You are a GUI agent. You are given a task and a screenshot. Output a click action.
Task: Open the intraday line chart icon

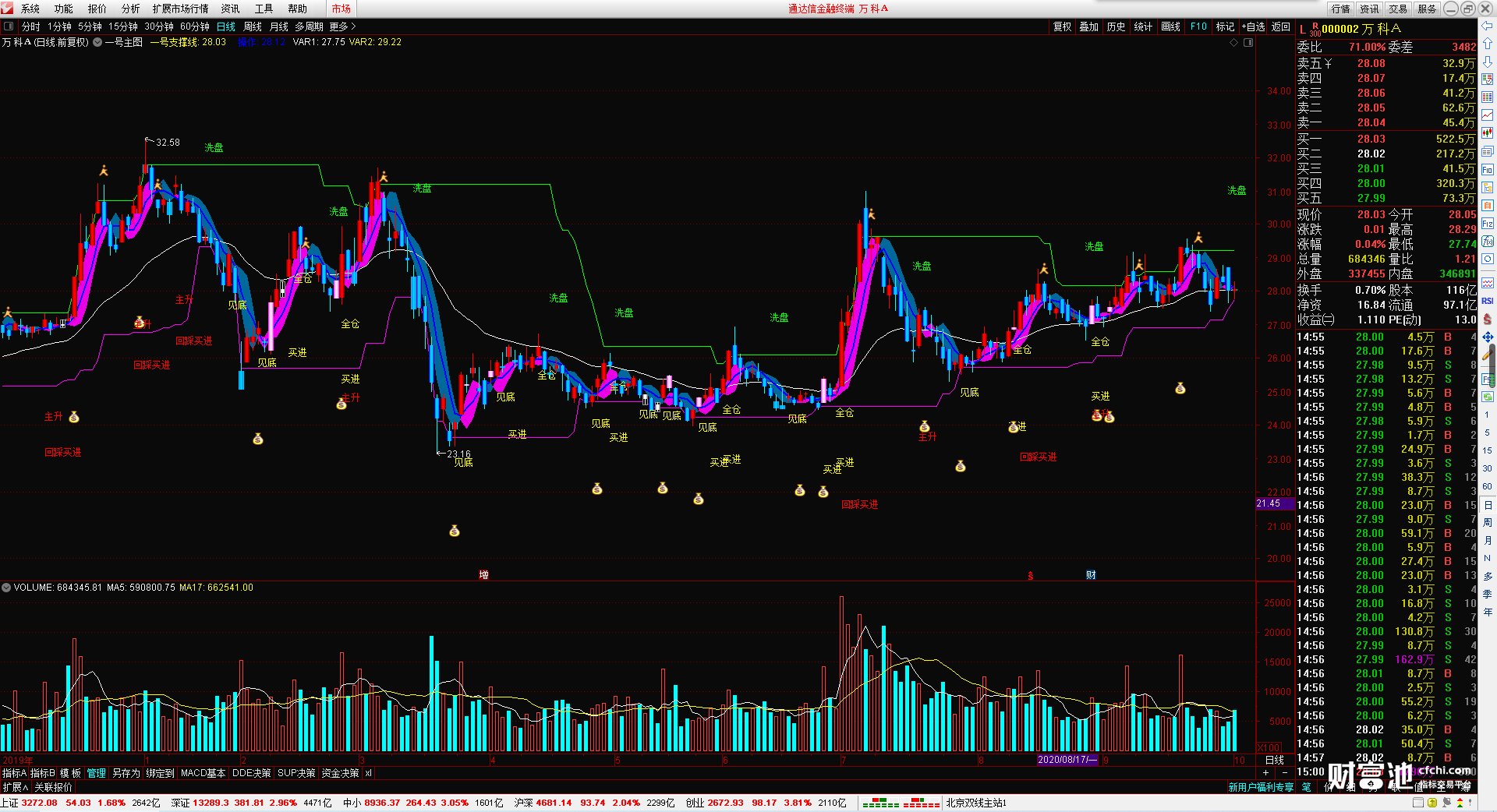[x=1488, y=115]
